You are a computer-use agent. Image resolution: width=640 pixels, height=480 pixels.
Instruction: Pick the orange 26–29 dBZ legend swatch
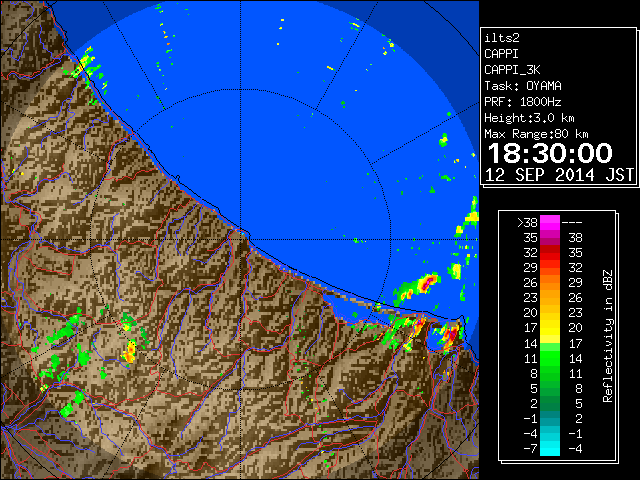click(550, 283)
